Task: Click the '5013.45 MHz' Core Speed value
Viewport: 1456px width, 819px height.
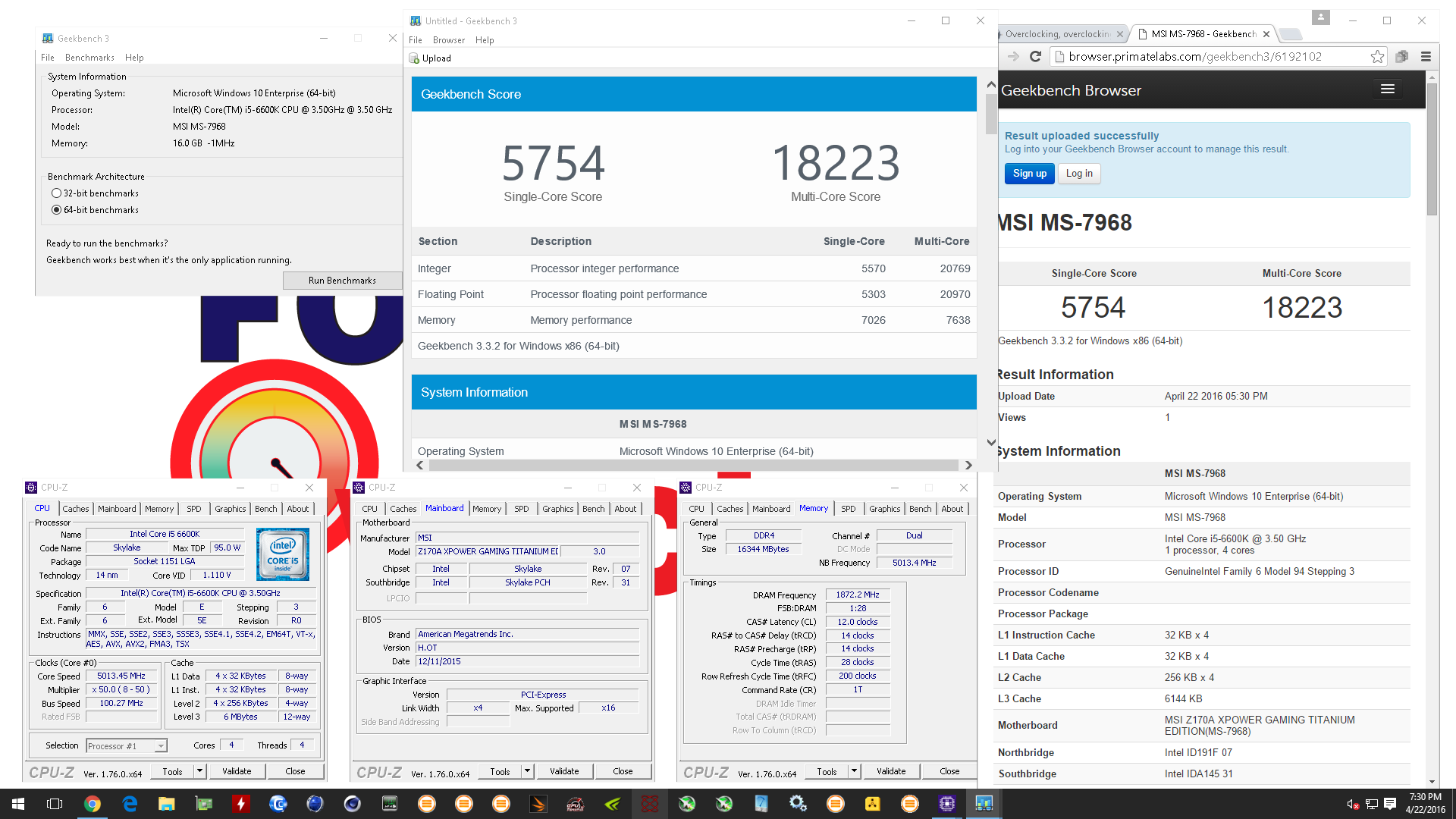Action: click(121, 676)
